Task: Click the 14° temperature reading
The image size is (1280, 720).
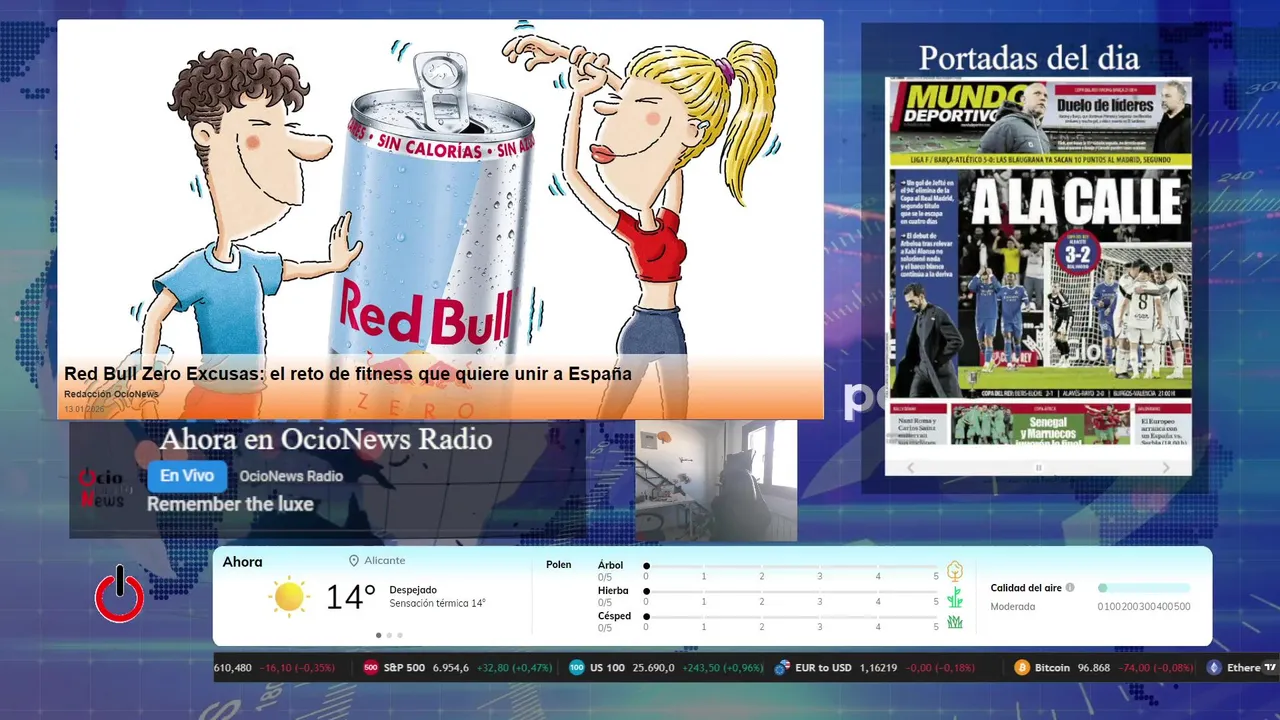Action: 351,597
